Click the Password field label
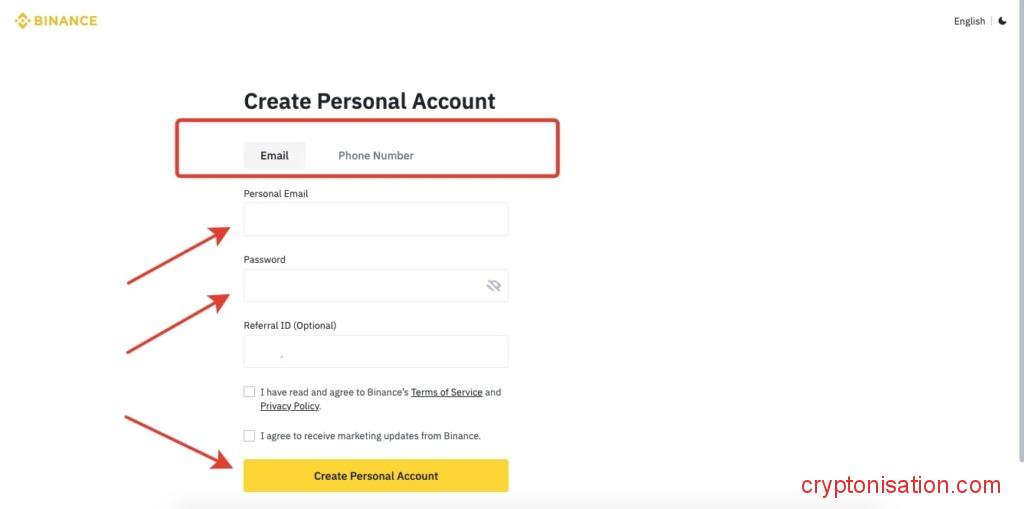 265,259
